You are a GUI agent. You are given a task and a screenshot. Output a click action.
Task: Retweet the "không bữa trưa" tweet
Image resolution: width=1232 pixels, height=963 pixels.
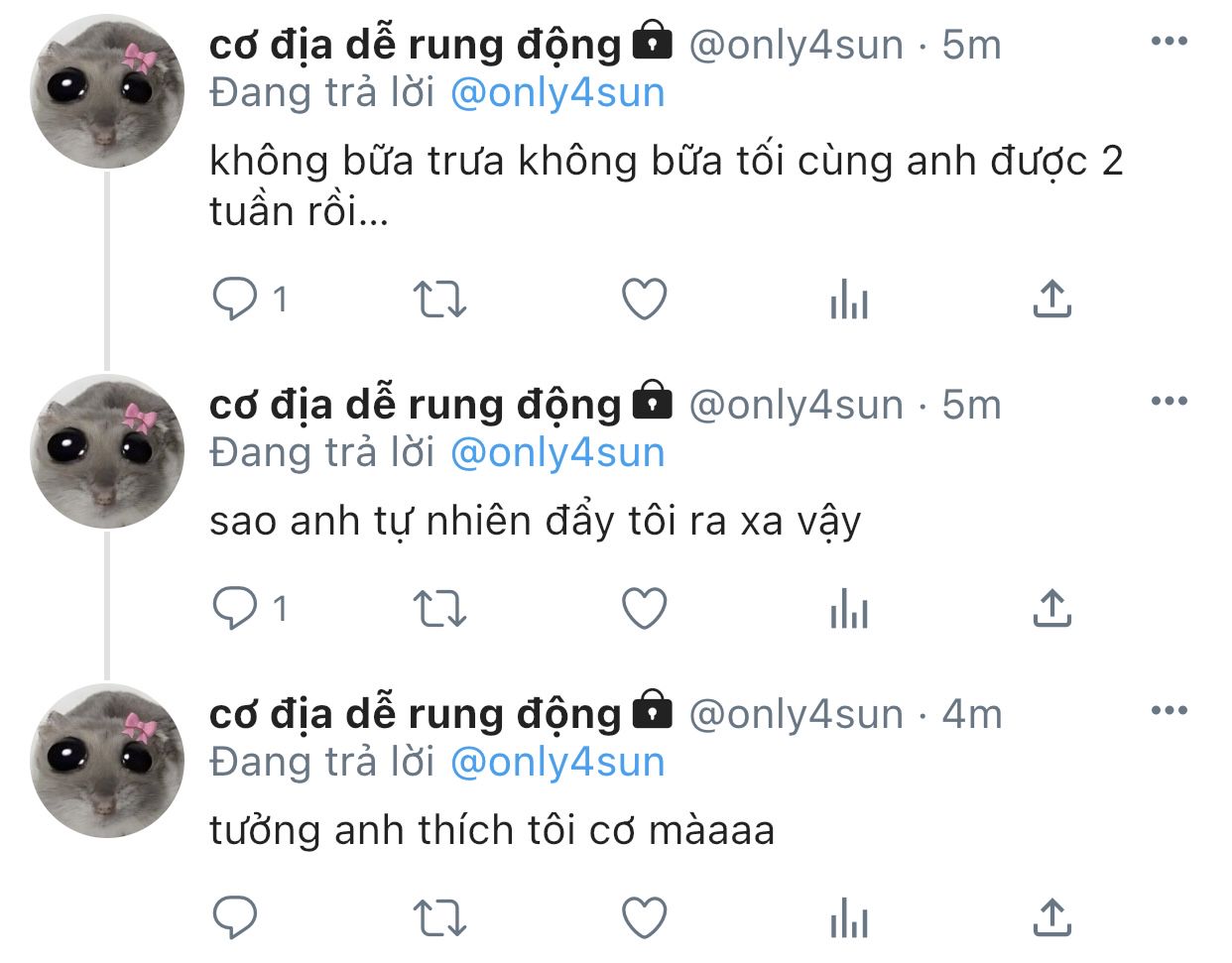click(438, 299)
